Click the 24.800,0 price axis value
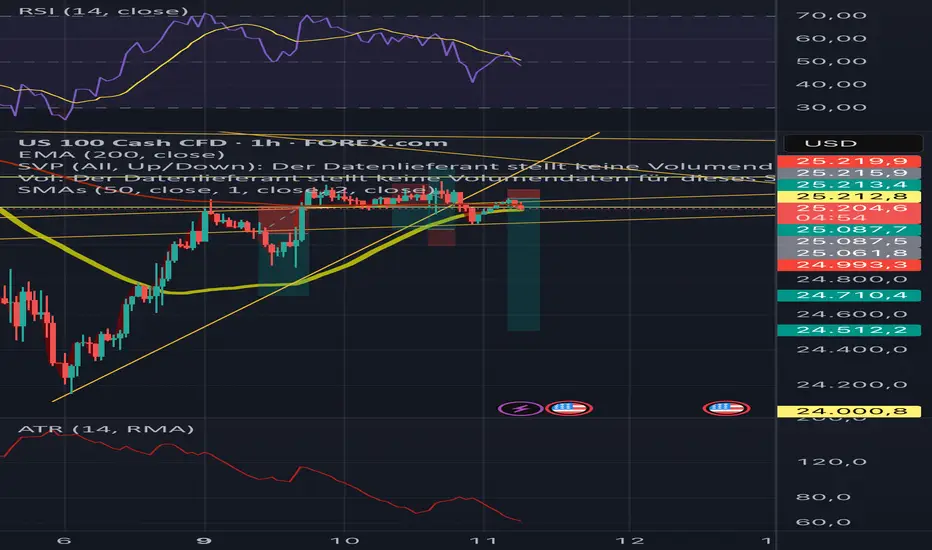932x550 pixels. coord(851,279)
